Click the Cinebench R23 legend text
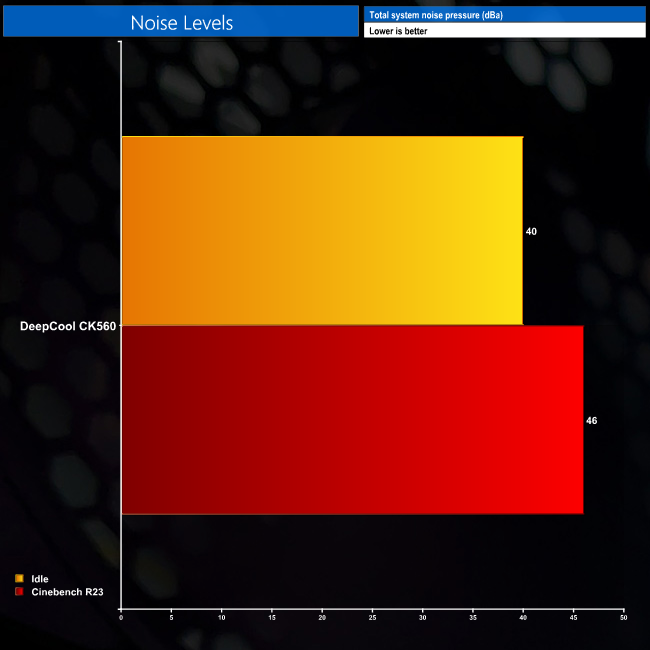 click(x=67, y=592)
